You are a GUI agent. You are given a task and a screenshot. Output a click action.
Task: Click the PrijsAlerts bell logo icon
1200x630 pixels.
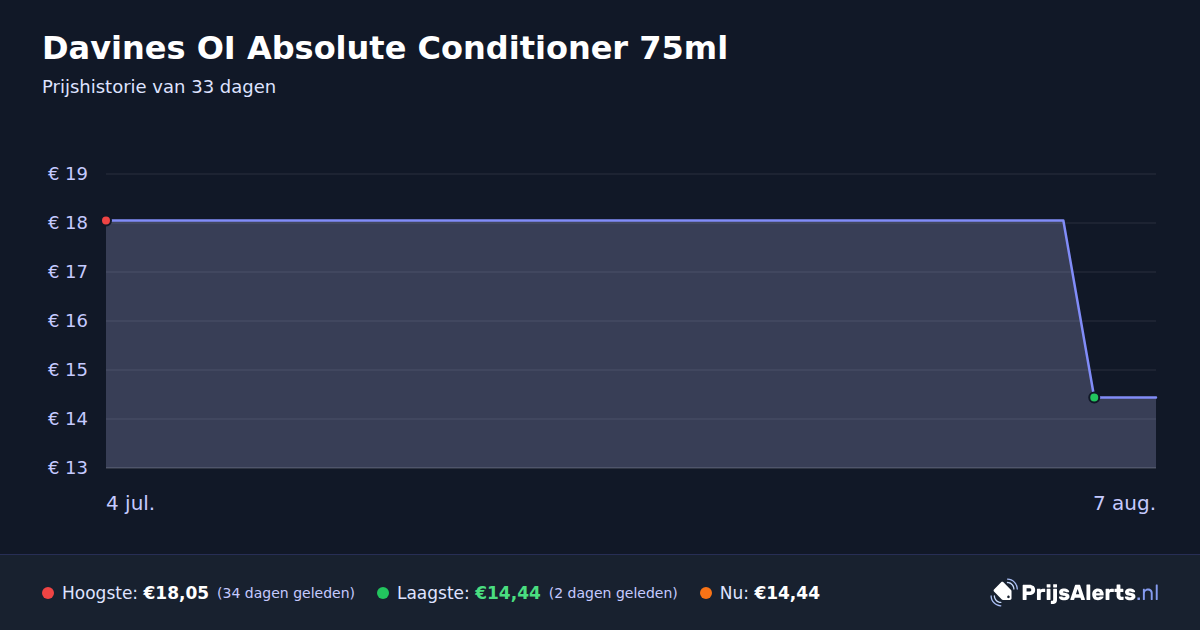coord(1003,592)
